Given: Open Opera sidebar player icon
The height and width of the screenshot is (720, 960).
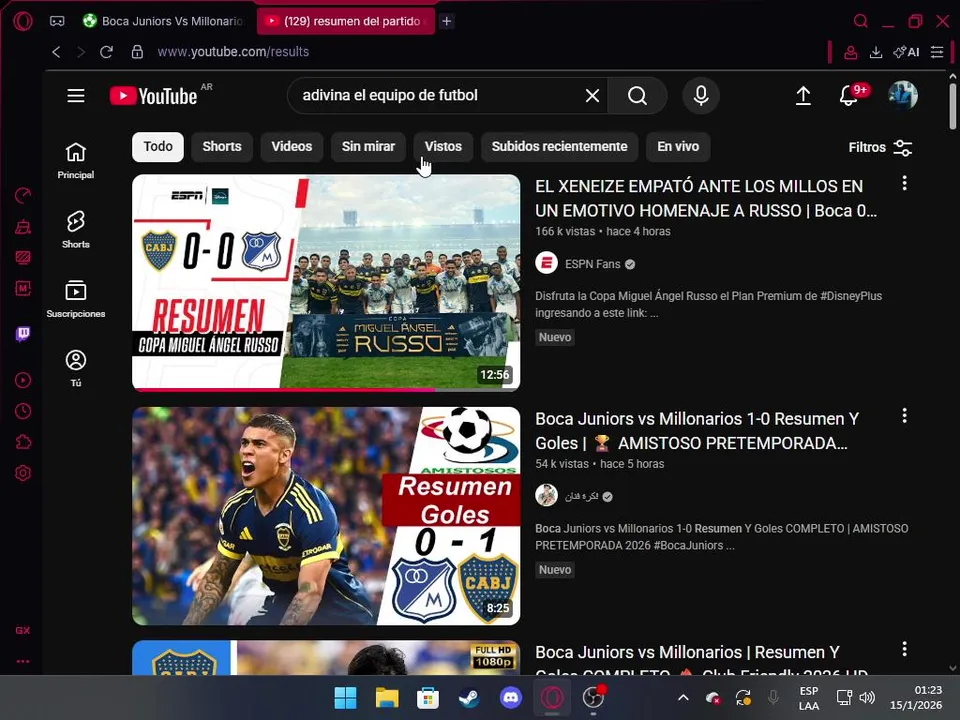Looking at the screenshot, I should pos(23,380).
